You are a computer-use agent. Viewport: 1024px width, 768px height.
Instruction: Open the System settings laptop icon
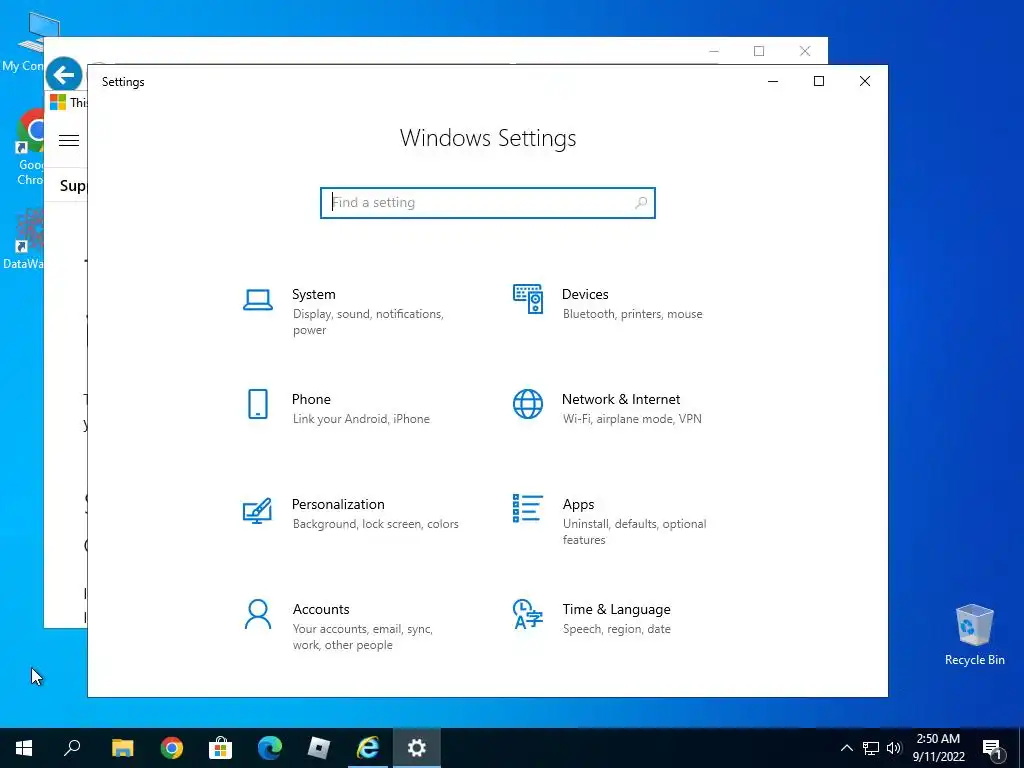click(258, 300)
